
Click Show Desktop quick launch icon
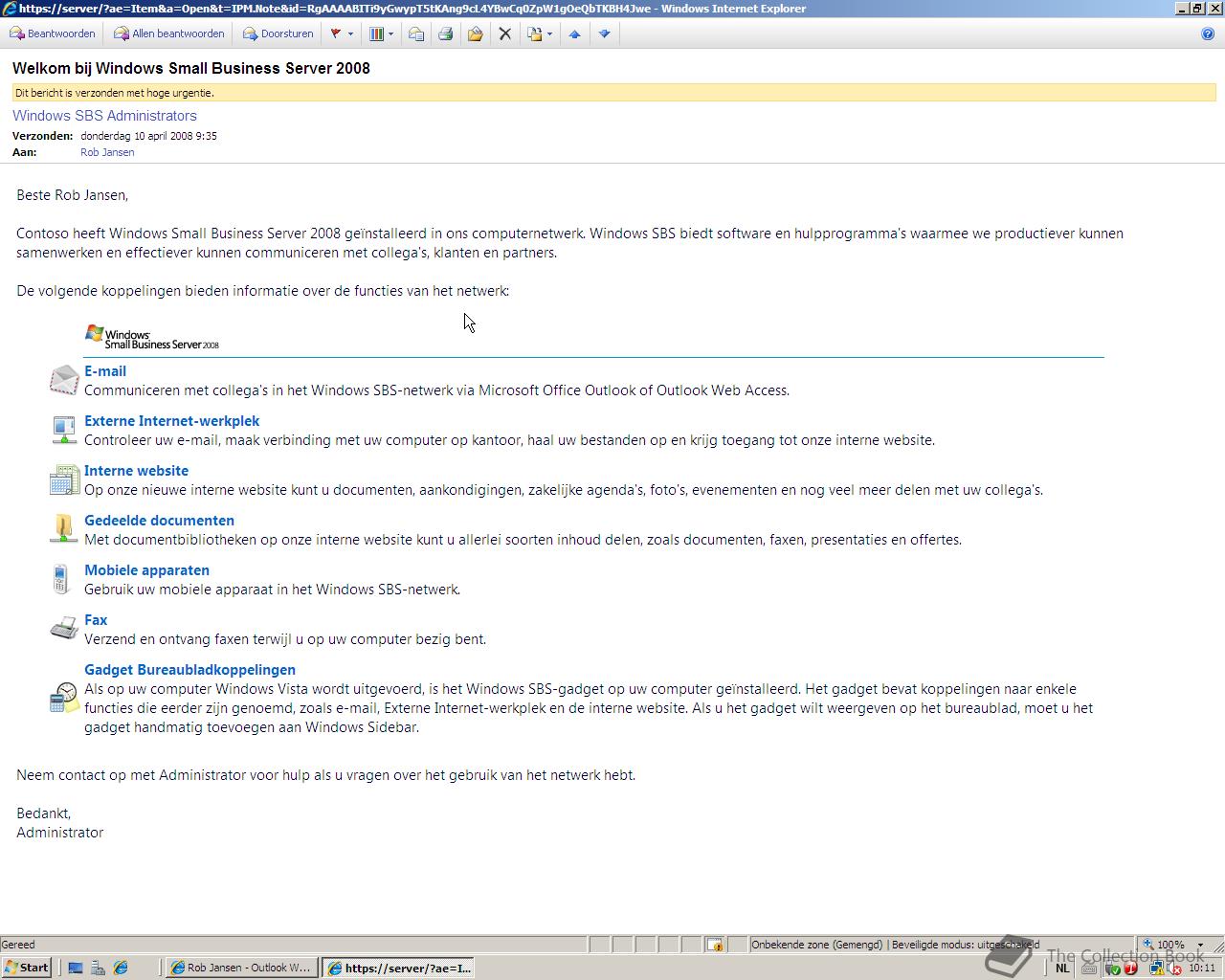point(76,968)
